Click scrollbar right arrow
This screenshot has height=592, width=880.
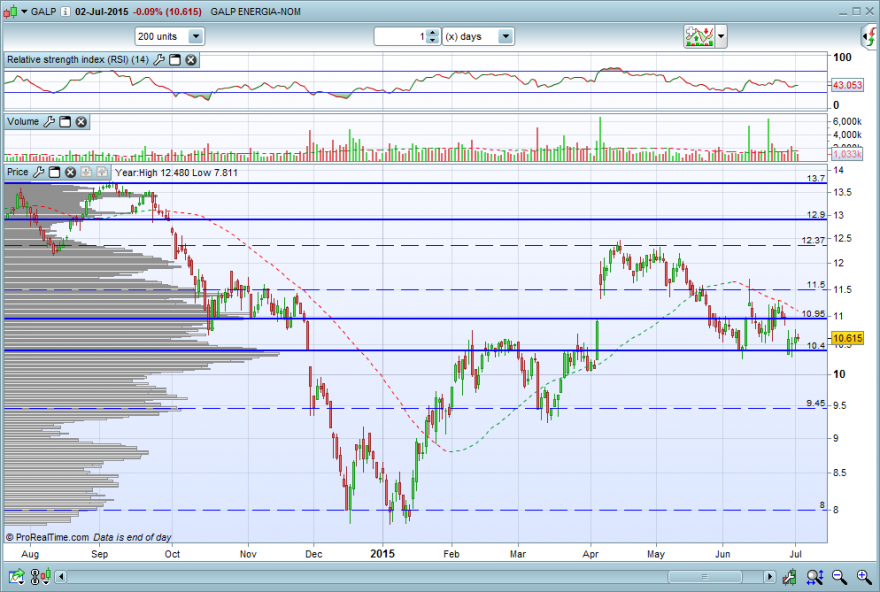[x=769, y=576]
